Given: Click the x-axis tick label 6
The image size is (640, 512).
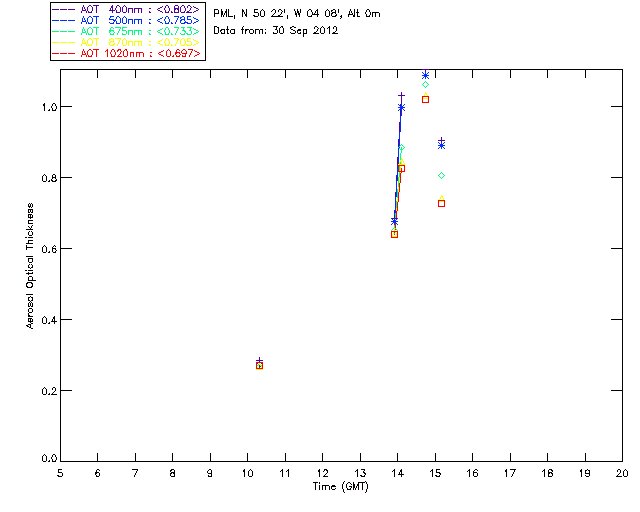Looking at the screenshot, I should click(98, 473).
